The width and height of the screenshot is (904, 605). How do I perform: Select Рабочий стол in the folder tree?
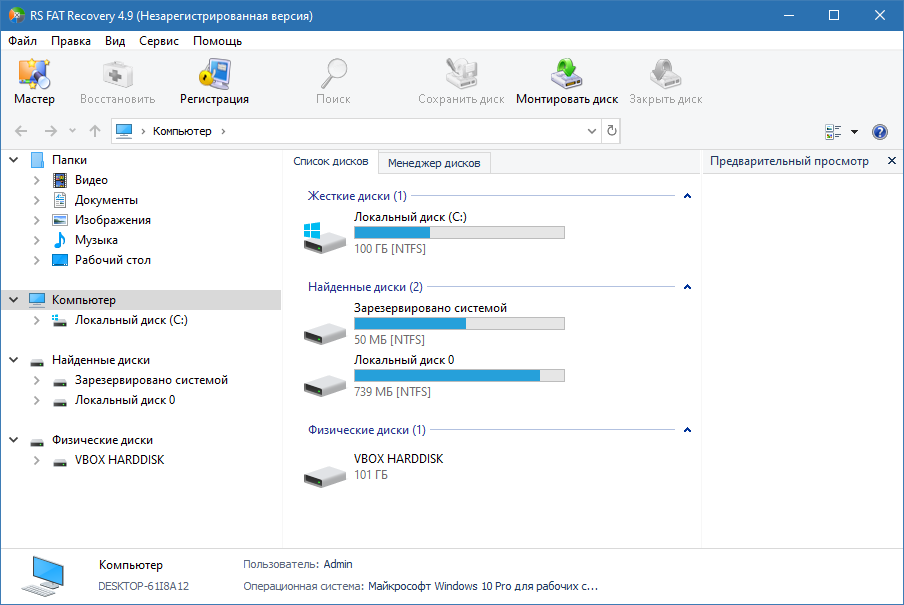click(112, 260)
